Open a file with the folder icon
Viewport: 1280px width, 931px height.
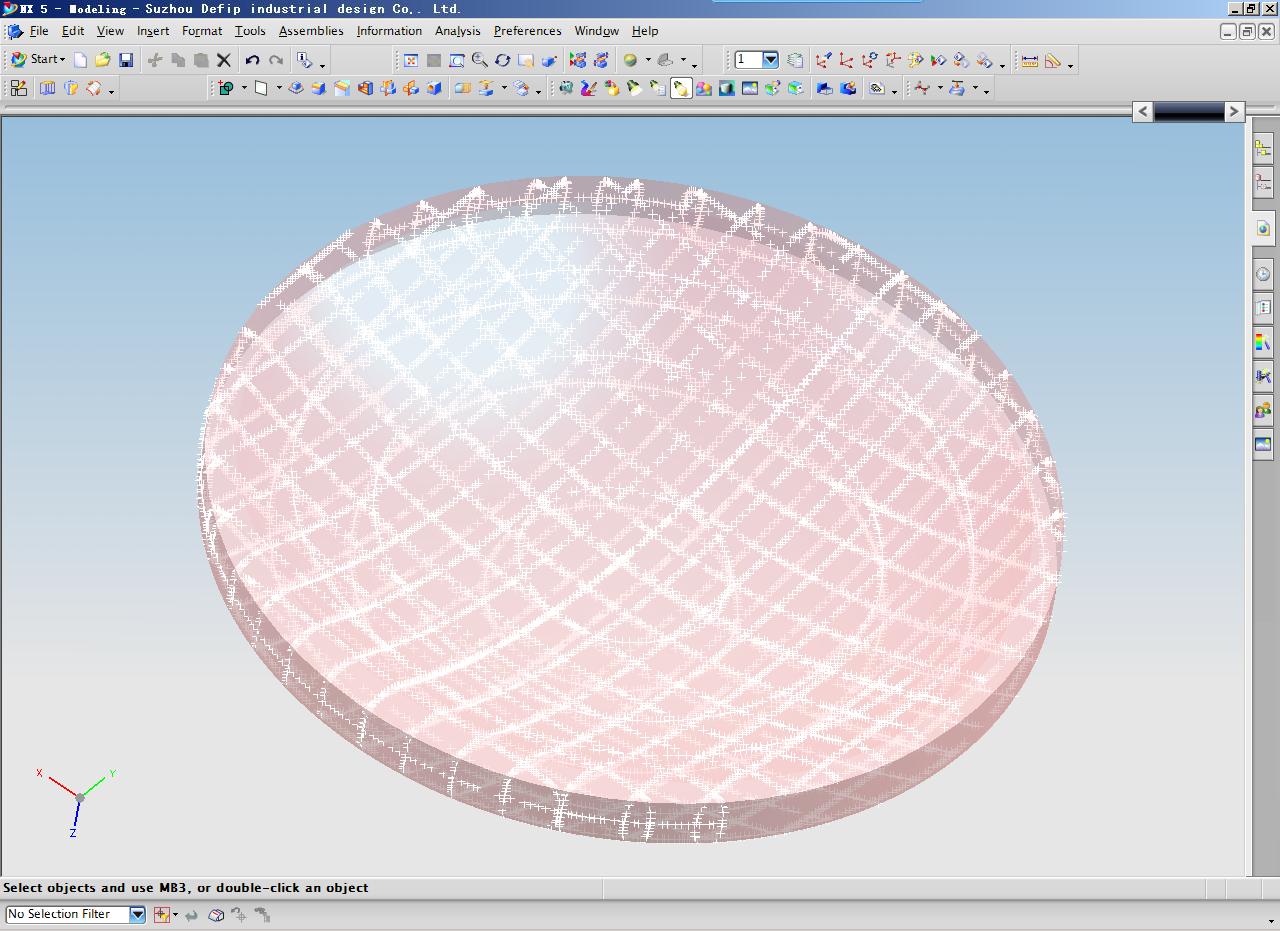point(102,60)
